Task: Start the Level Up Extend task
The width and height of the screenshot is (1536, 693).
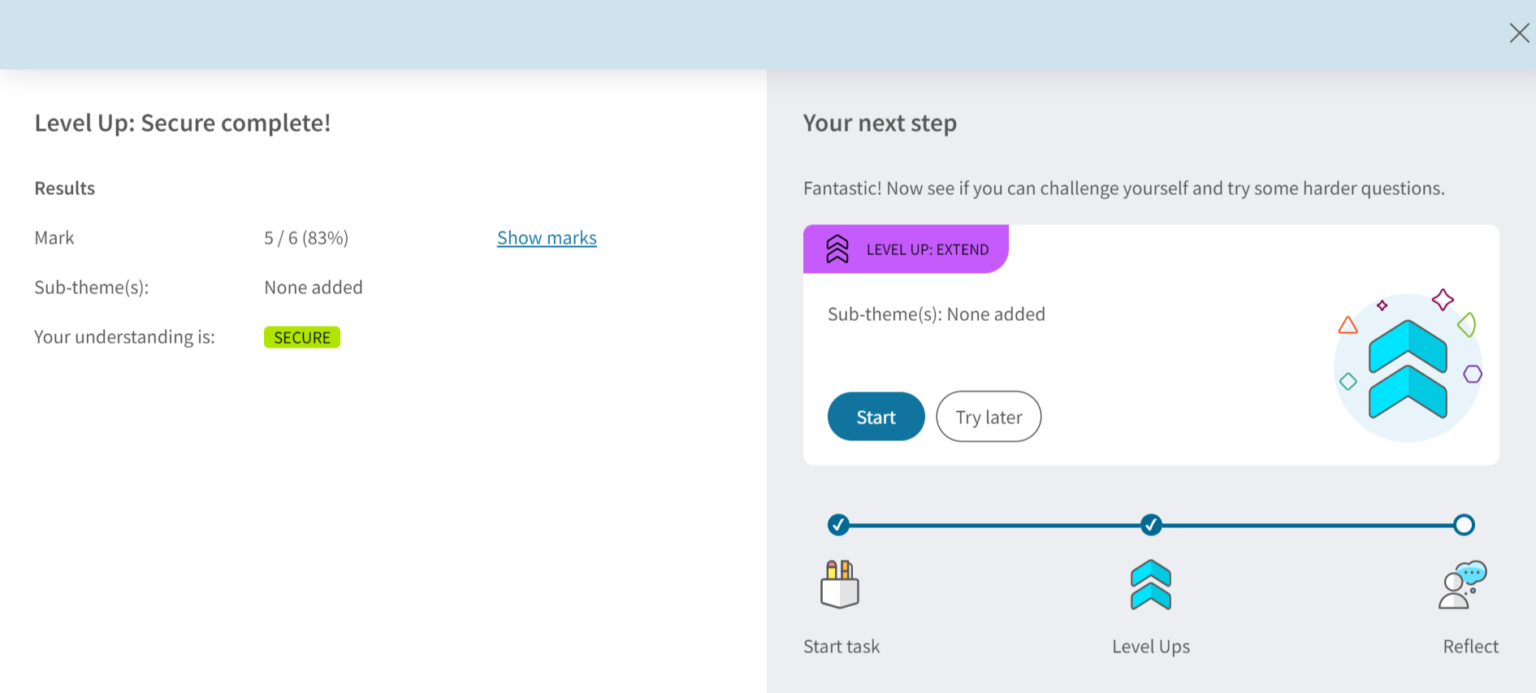Action: pos(876,416)
